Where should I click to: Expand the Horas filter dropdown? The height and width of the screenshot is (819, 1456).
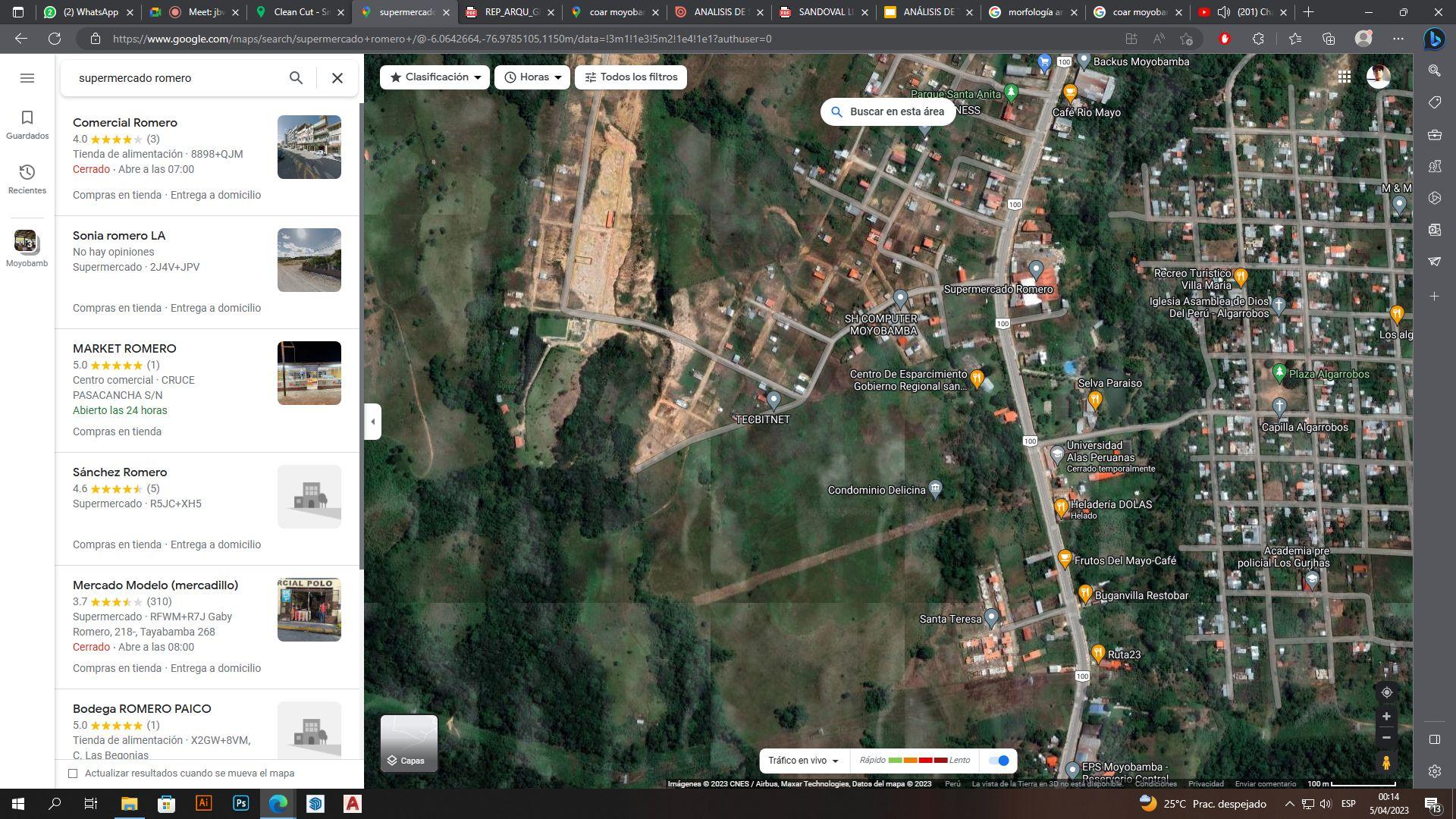tap(532, 77)
